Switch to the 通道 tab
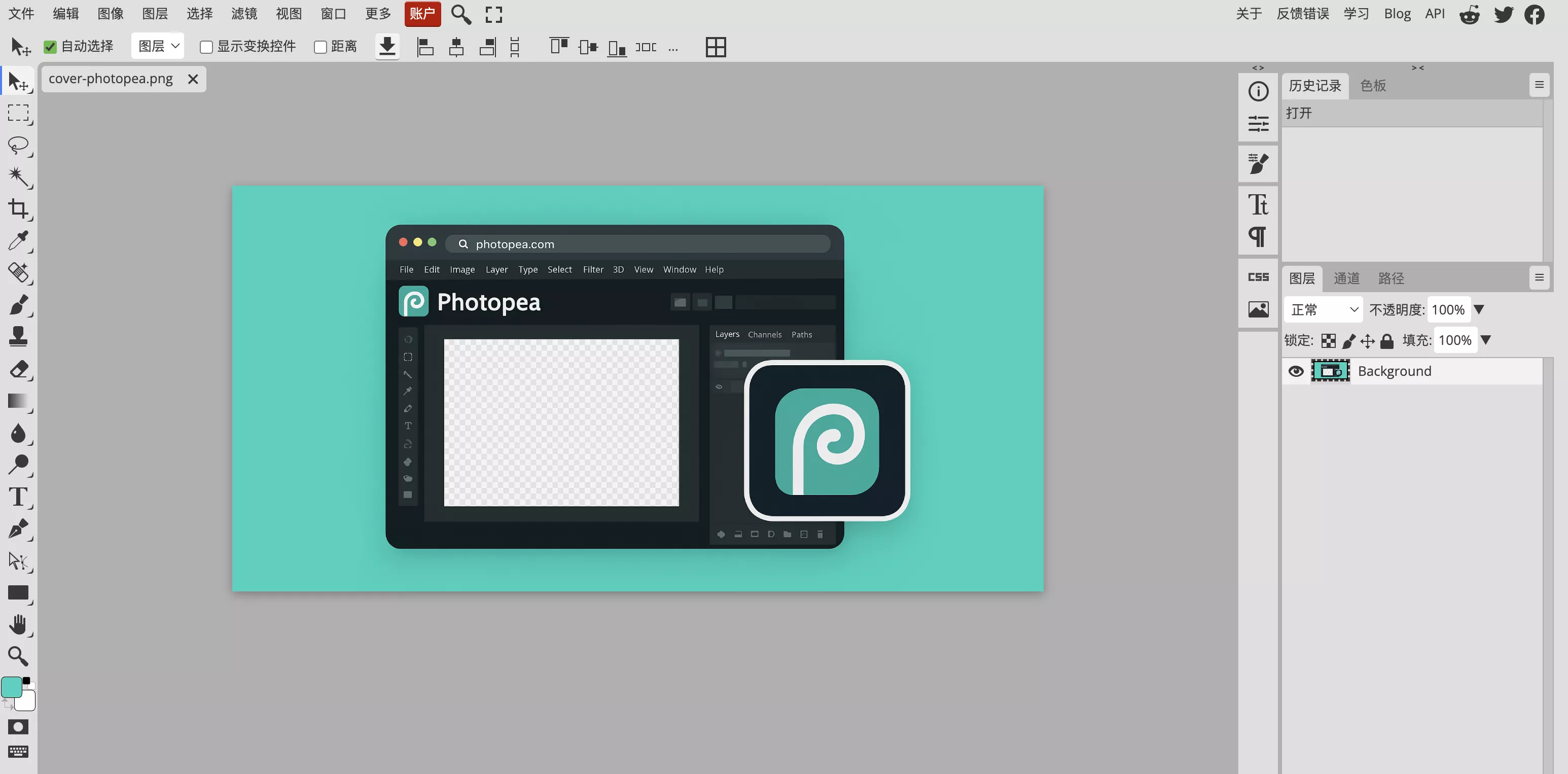Image resolution: width=1568 pixels, height=774 pixels. [1347, 278]
